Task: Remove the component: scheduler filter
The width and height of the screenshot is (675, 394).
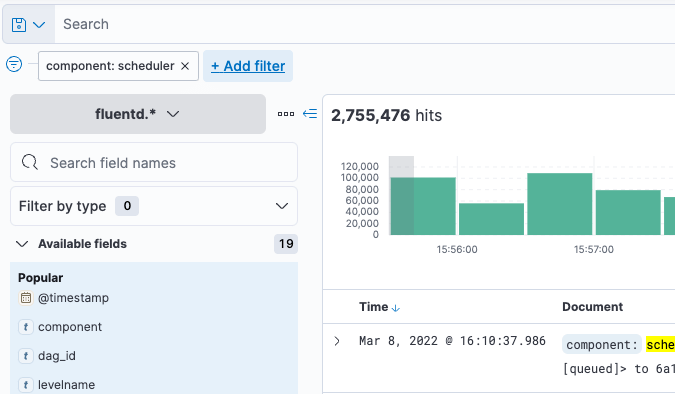Action: click(185, 66)
